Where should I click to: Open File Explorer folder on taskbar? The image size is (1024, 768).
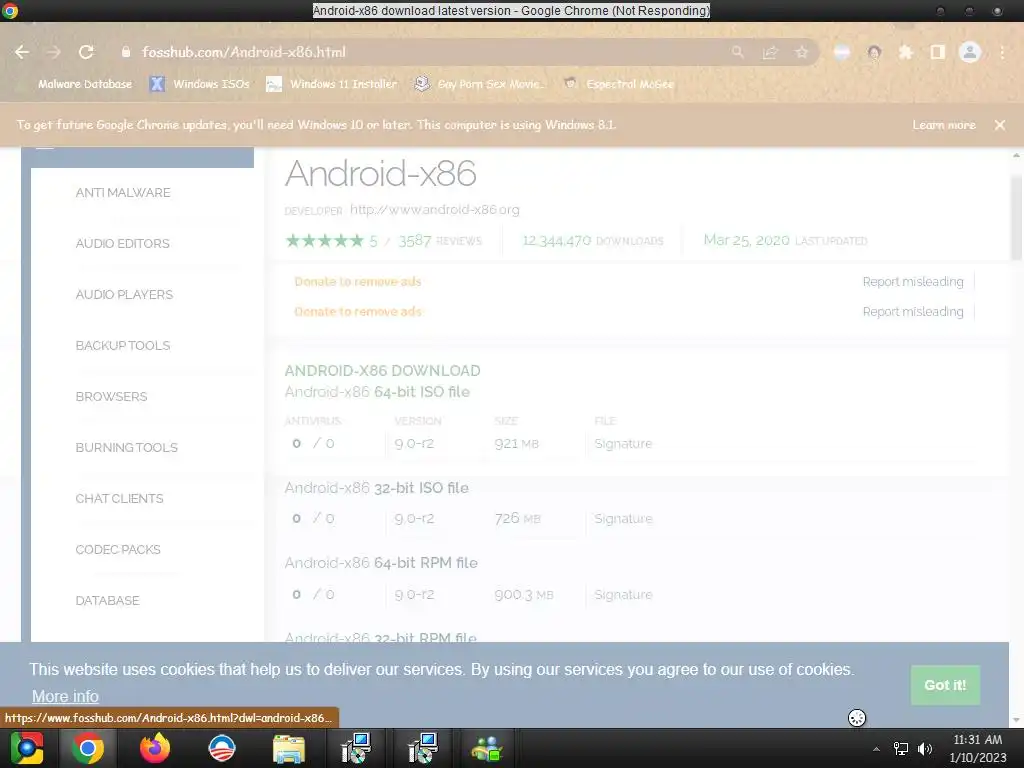click(x=289, y=748)
